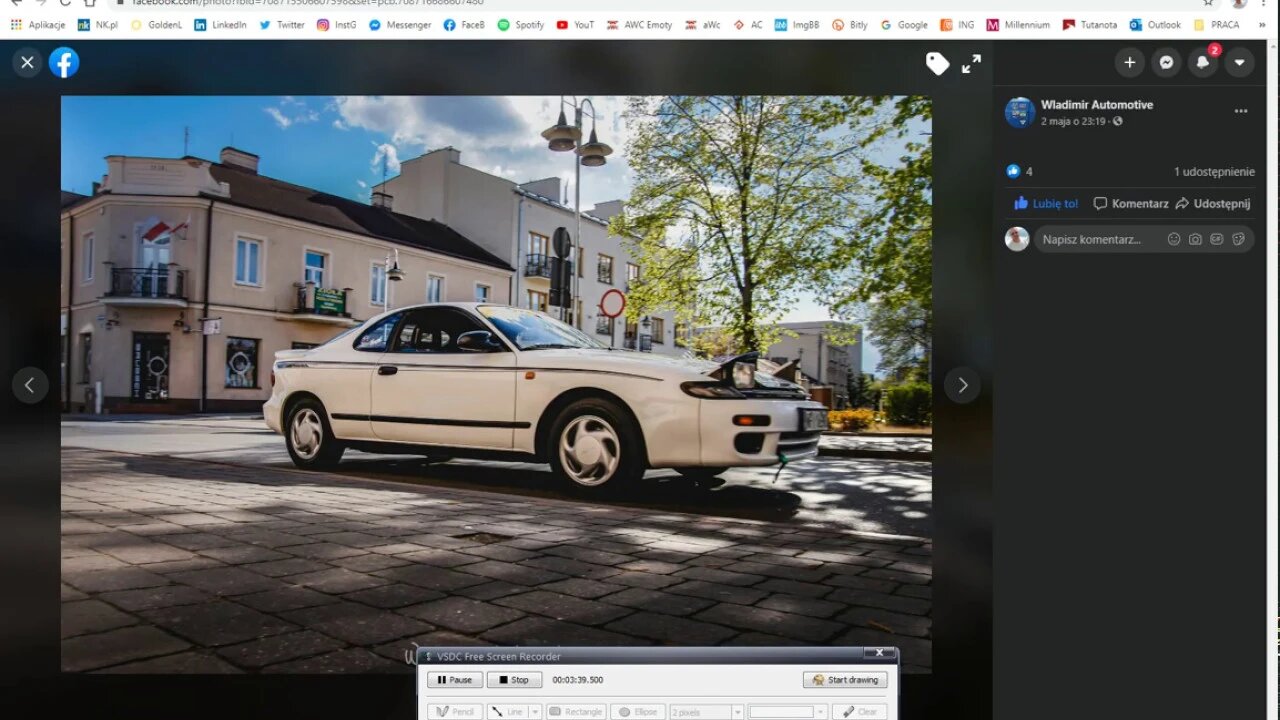Open the LinkedIn bookmark
The image size is (1280, 720).
tap(221, 25)
